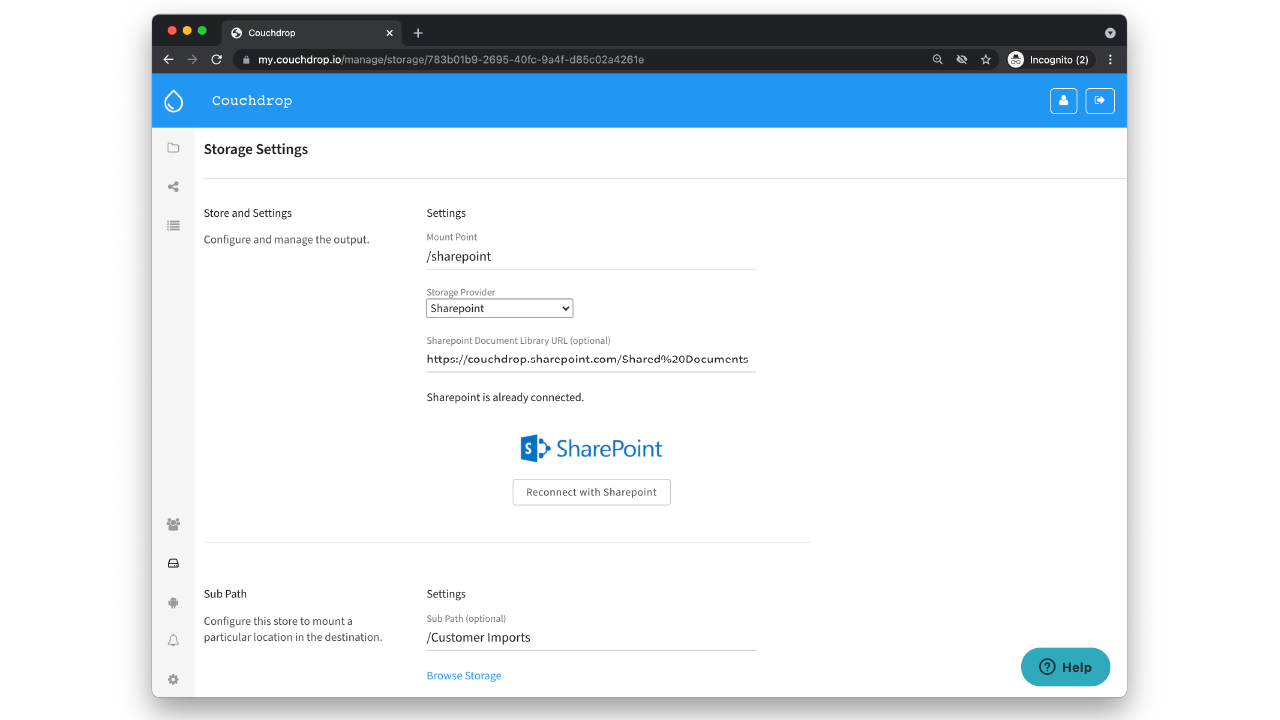The image size is (1280, 720).
Task: Open the Android robot sidebar icon
Action: click(173, 602)
